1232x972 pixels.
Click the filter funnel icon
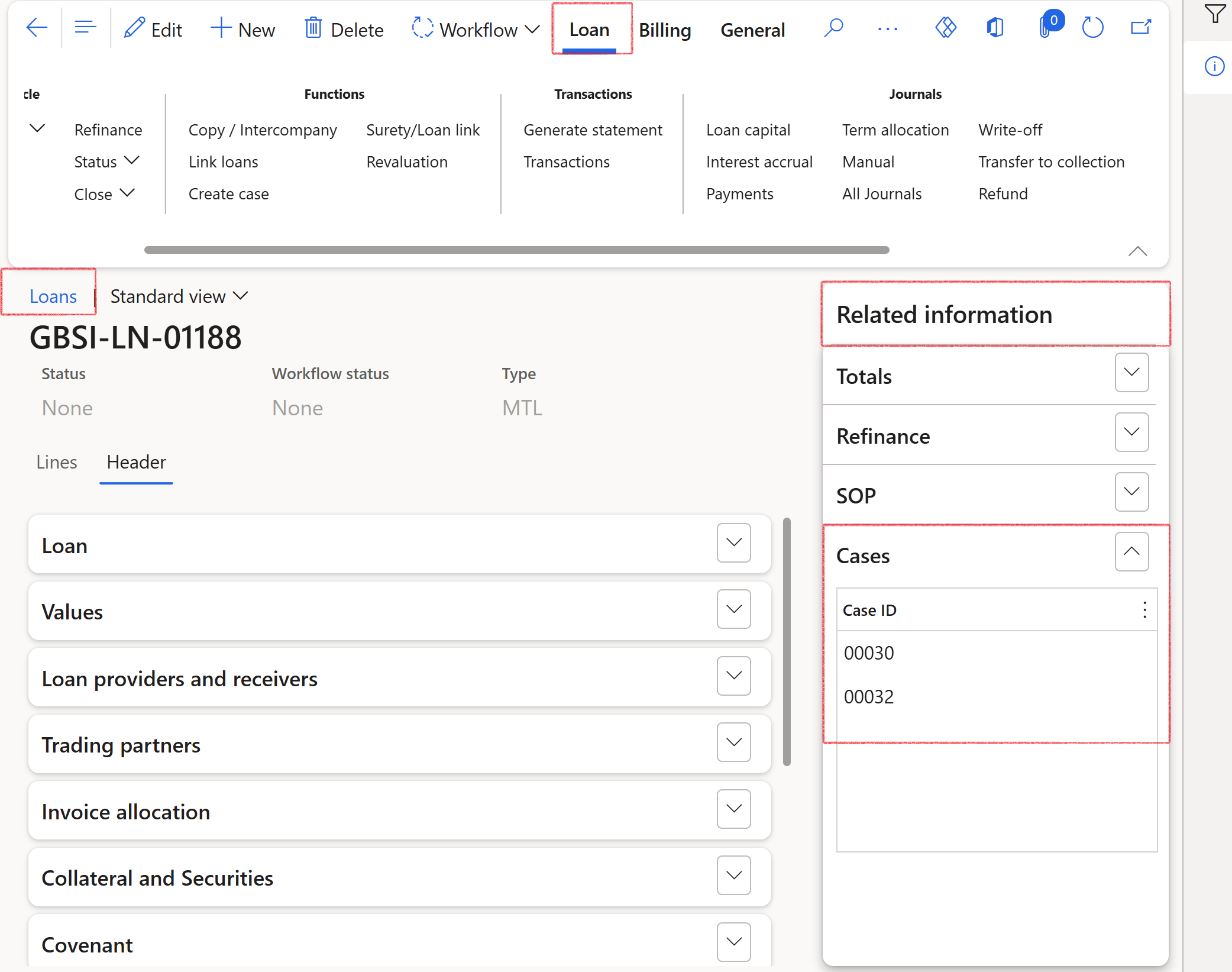[x=1214, y=13]
